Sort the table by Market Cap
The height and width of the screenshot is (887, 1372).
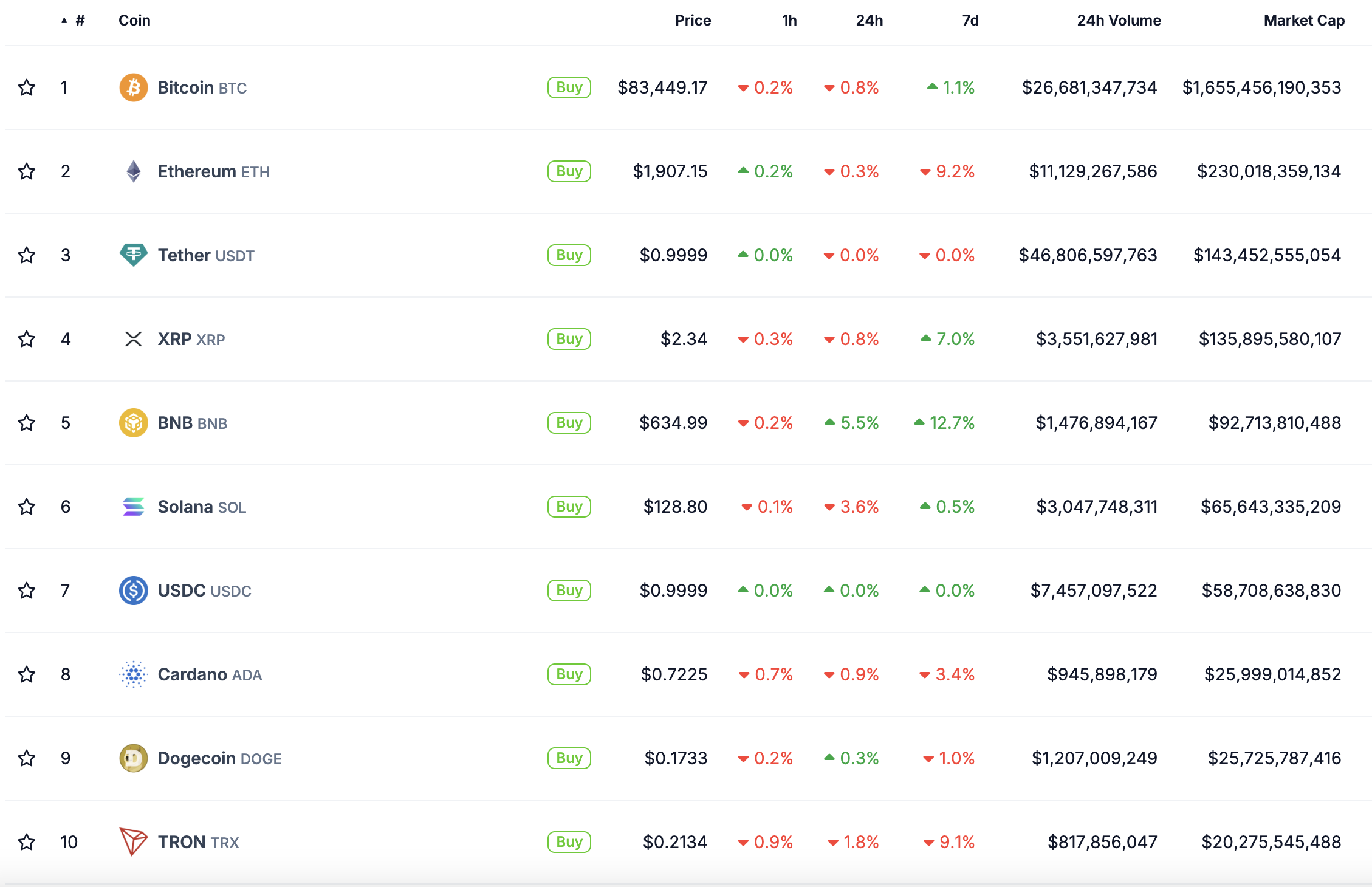coord(1304,21)
